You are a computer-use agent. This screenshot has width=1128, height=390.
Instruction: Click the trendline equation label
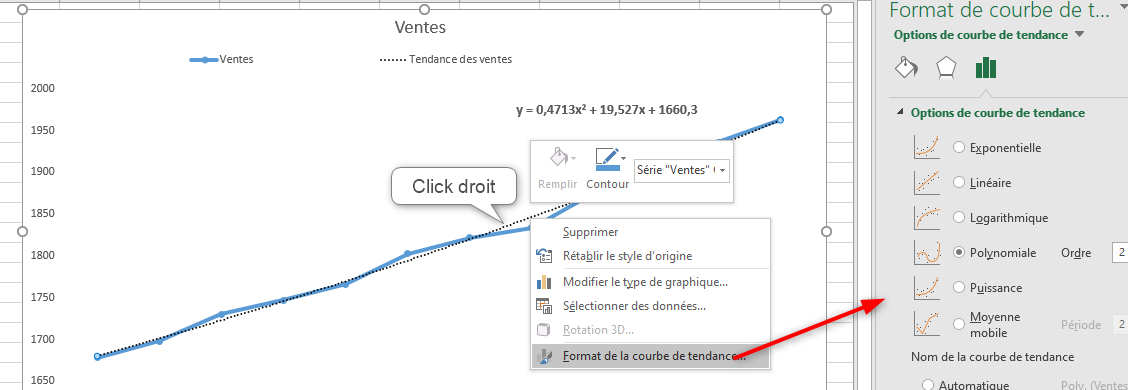coord(606,110)
